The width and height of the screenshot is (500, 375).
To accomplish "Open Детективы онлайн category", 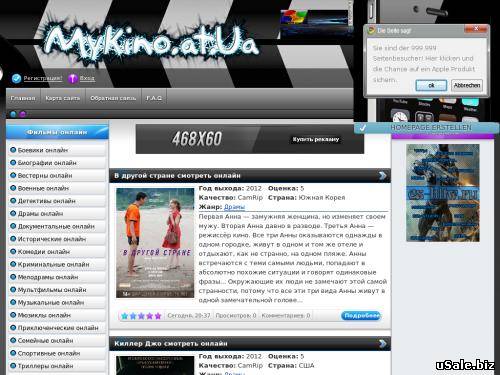I will 57,201.
